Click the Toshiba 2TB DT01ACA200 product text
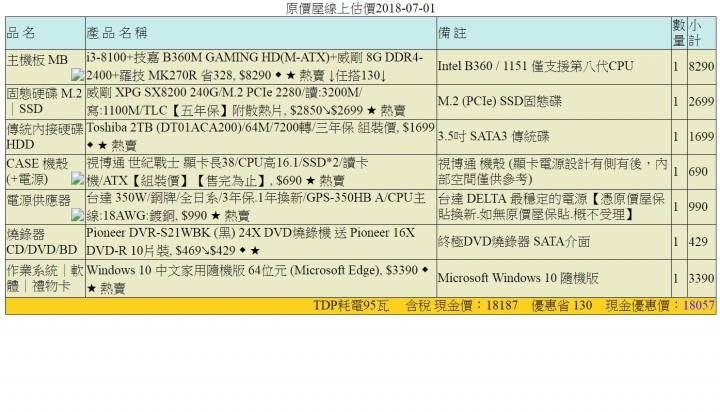Screen dimensions: 720x412 click(x=260, y=136)
